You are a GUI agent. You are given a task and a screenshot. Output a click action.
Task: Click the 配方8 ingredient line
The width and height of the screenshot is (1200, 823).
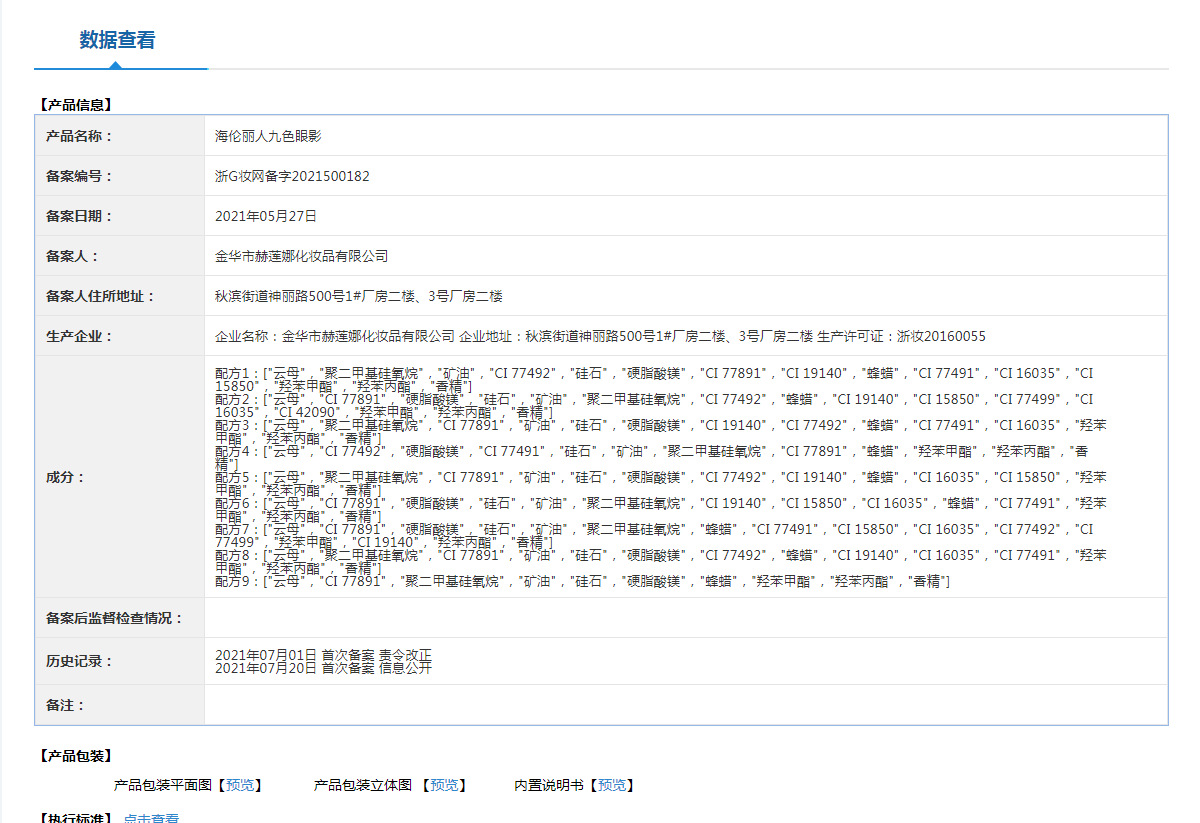point(660,561)
